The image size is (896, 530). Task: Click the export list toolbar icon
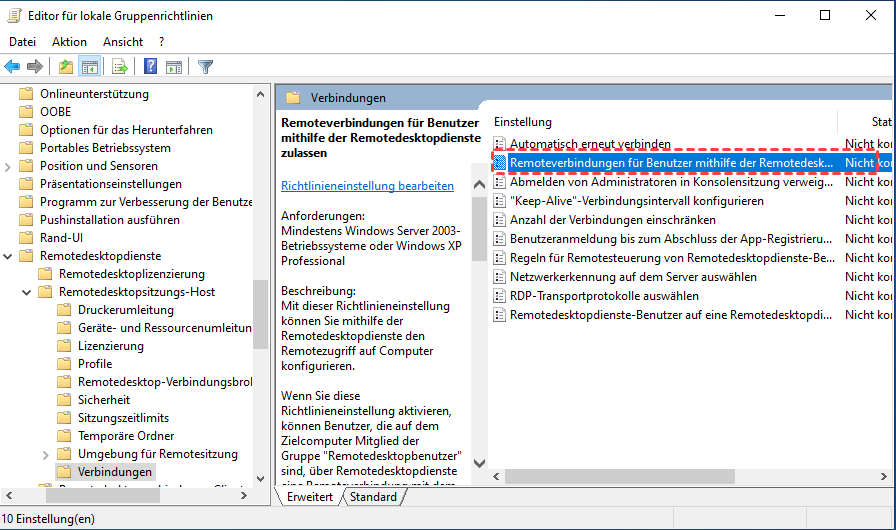pos(120,67)
